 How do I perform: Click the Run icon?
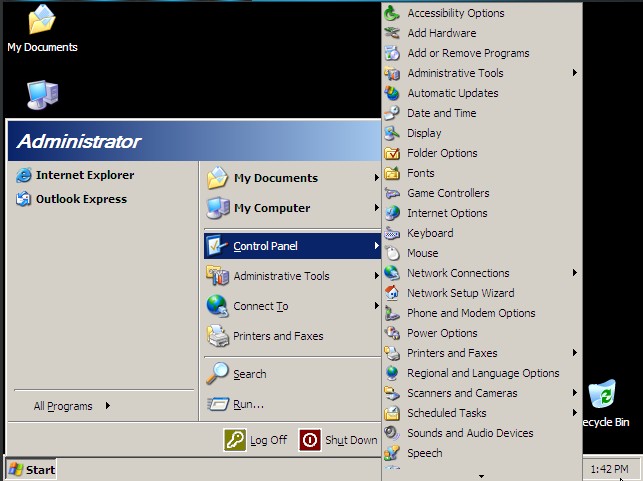[217, 404]
